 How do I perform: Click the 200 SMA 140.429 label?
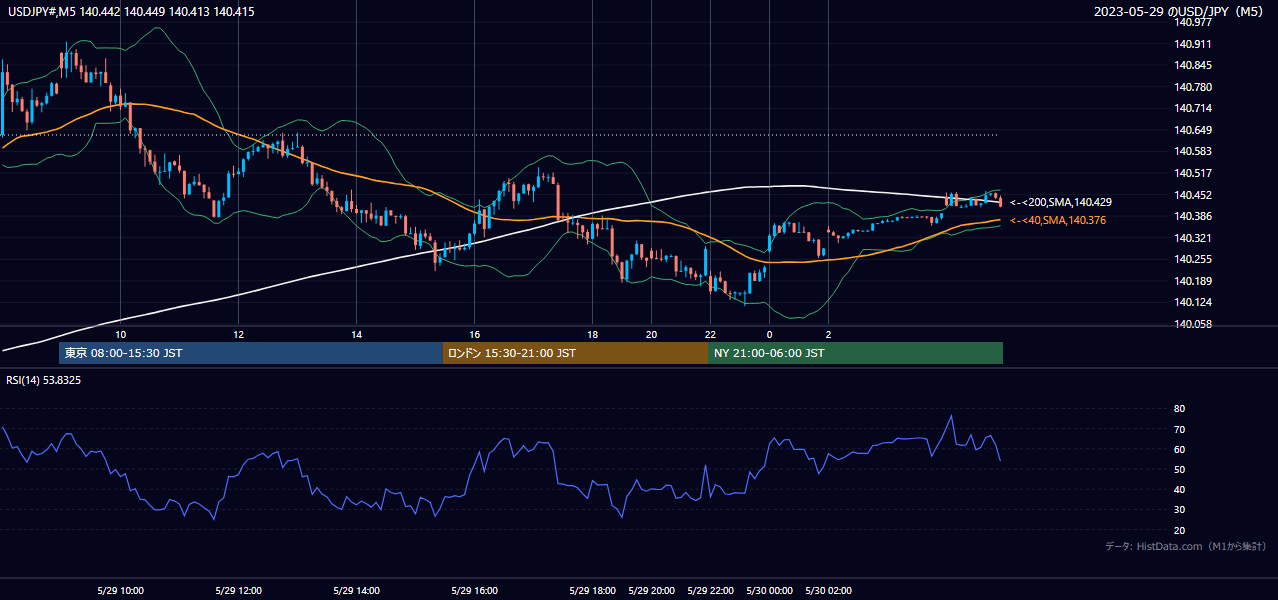1060,202
